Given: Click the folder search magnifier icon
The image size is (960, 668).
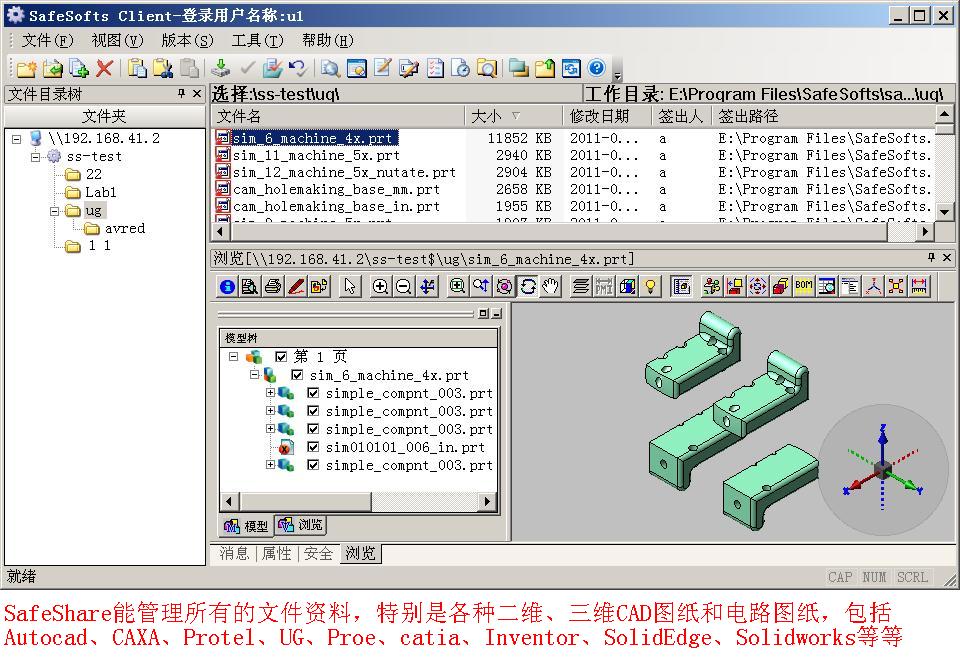Looking at the screenshot, I should click(487, 68).
